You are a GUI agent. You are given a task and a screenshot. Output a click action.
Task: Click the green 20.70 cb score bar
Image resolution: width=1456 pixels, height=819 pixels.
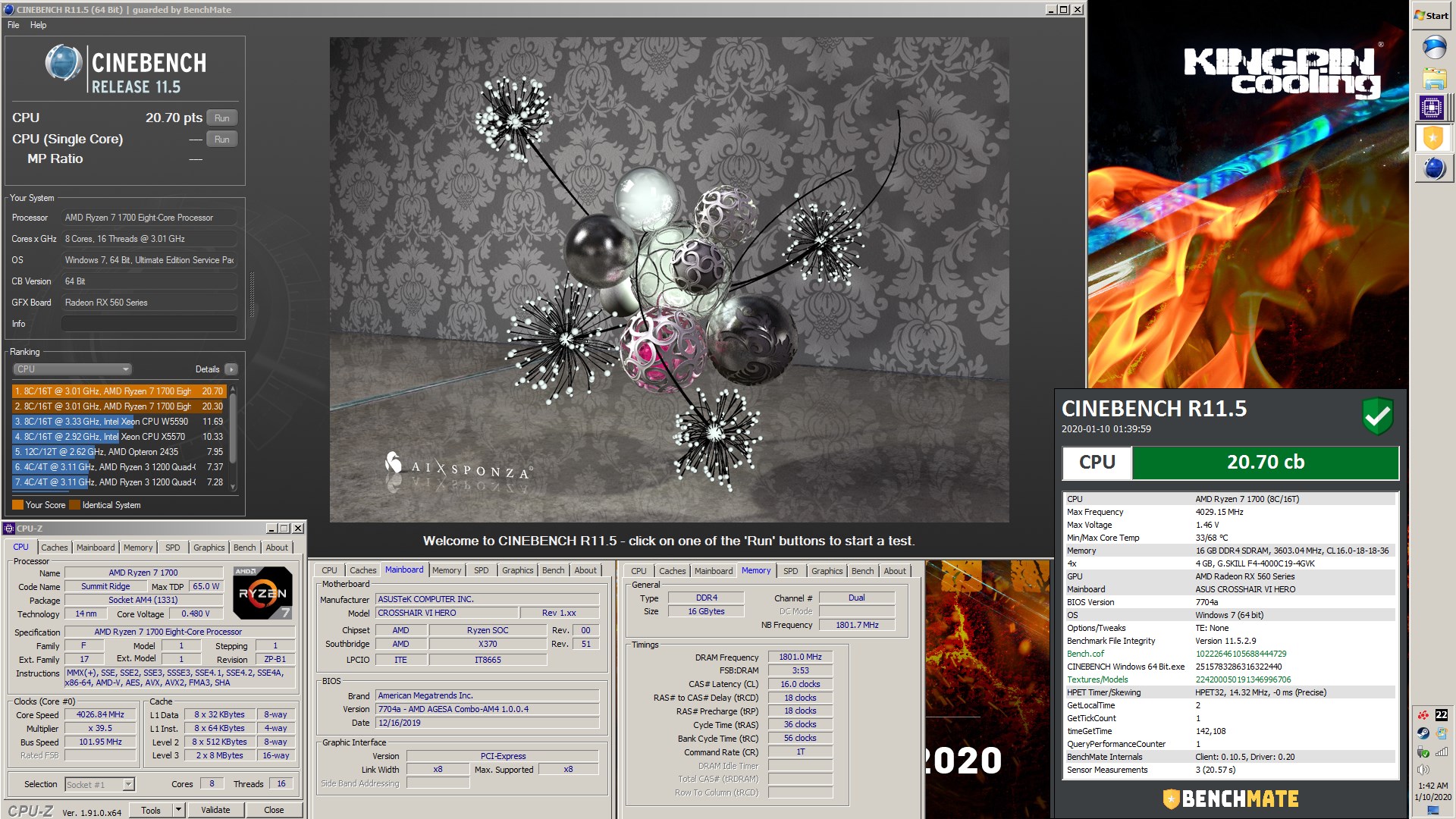tap(1265, 463)
